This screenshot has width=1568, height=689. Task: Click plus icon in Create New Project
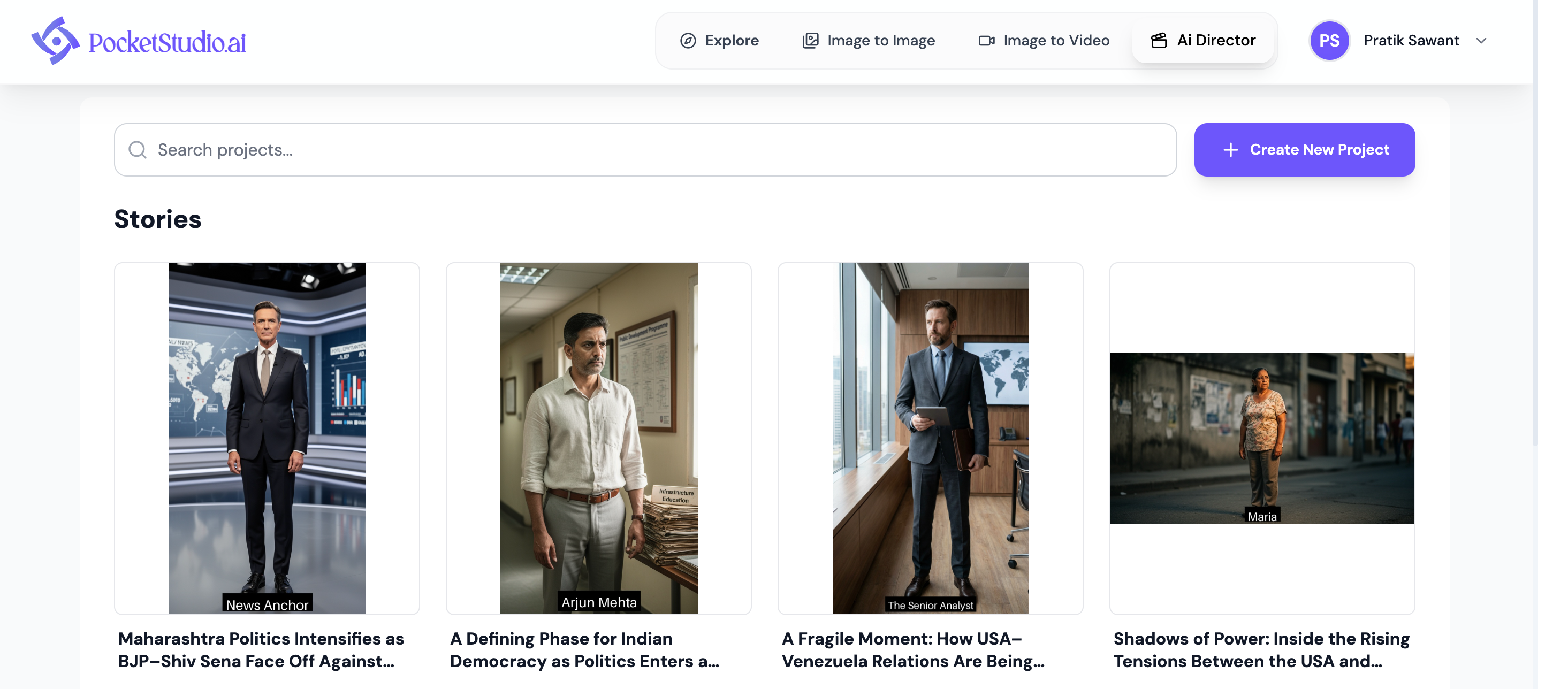click(x=1231, y=150)
